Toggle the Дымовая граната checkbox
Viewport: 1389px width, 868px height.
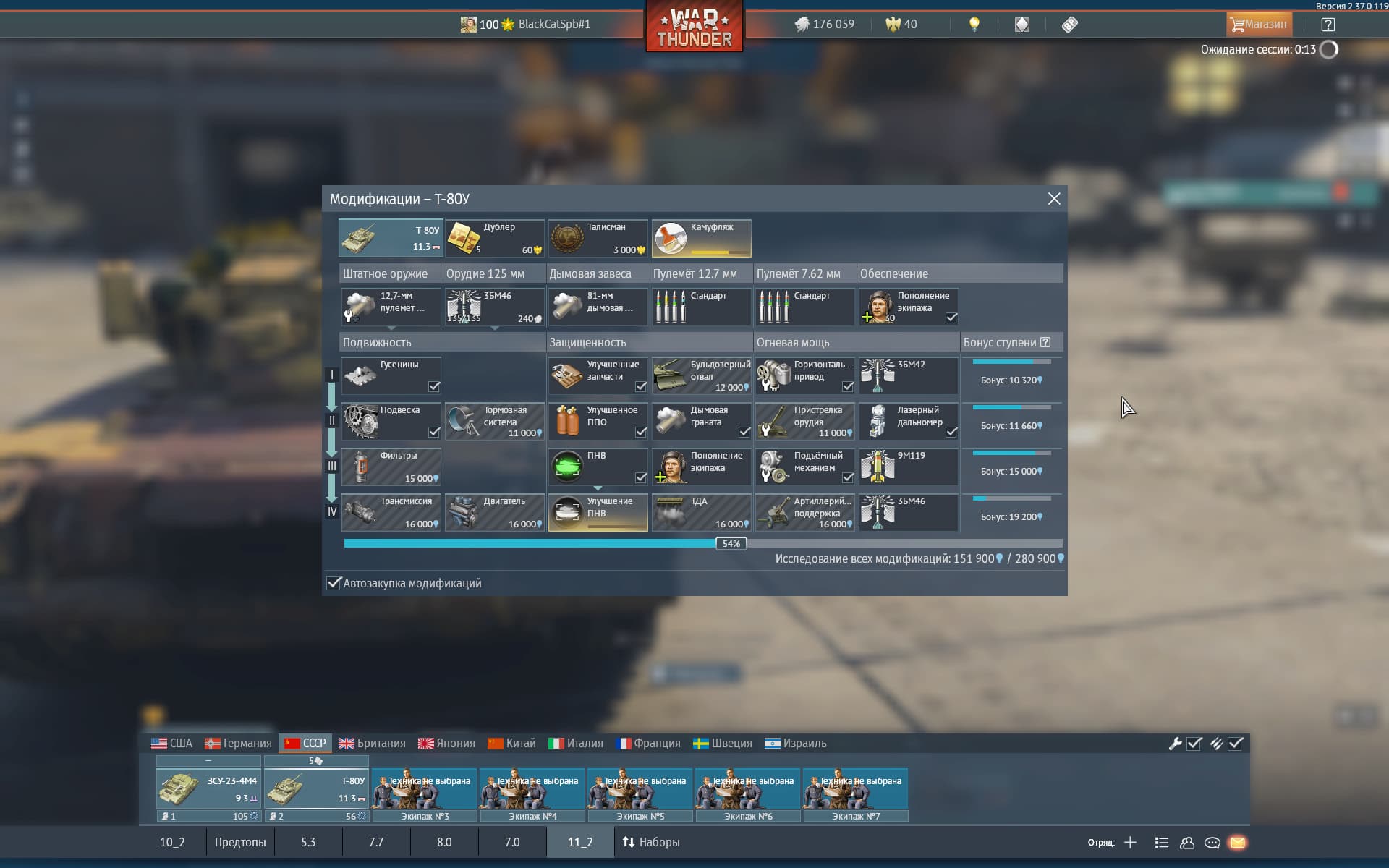744,432
